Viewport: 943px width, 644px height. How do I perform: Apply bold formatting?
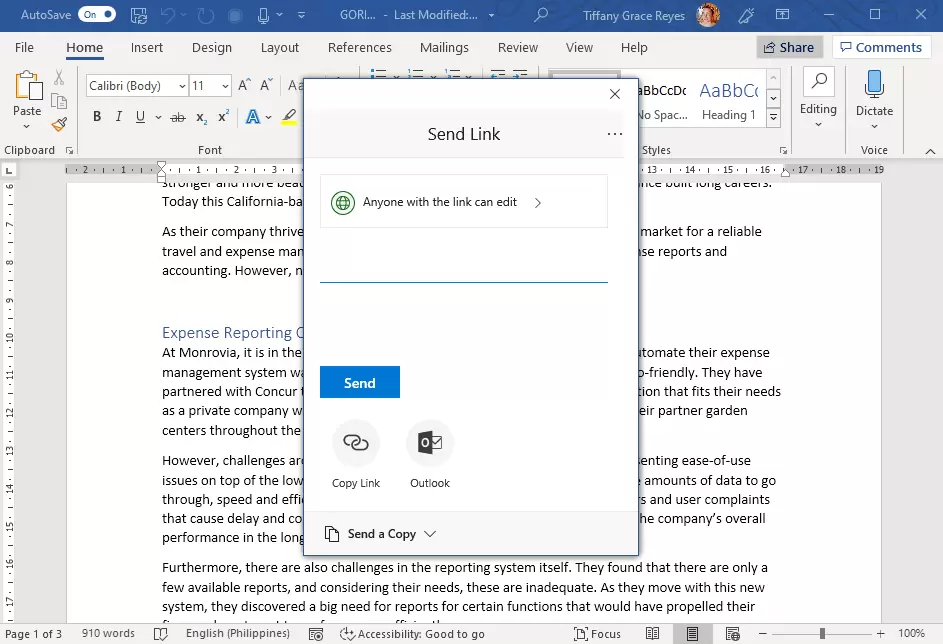[97, 117]
